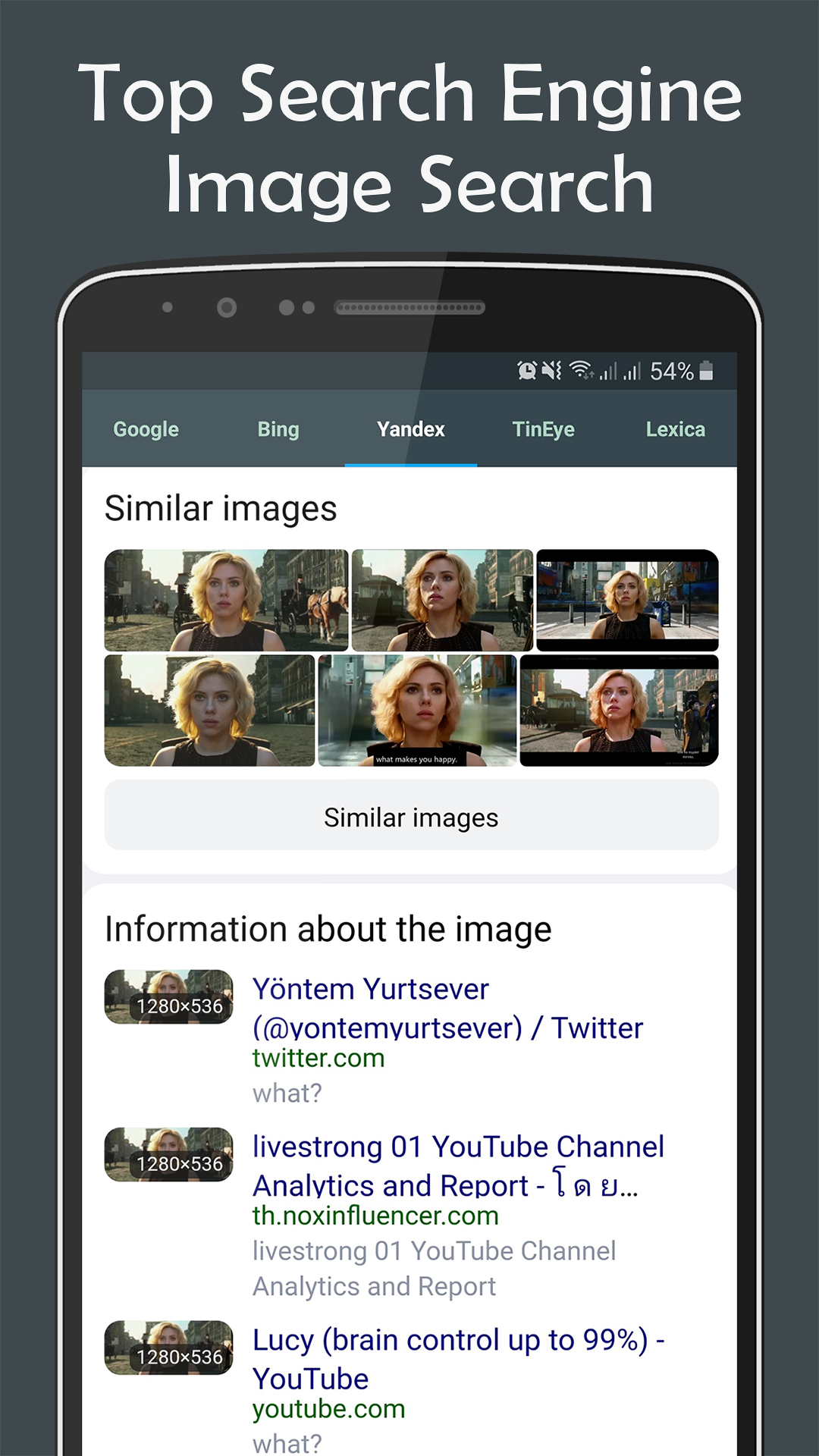Click the twitter.com domain text
This screenshot has height=1456, width=819.
318,1058
